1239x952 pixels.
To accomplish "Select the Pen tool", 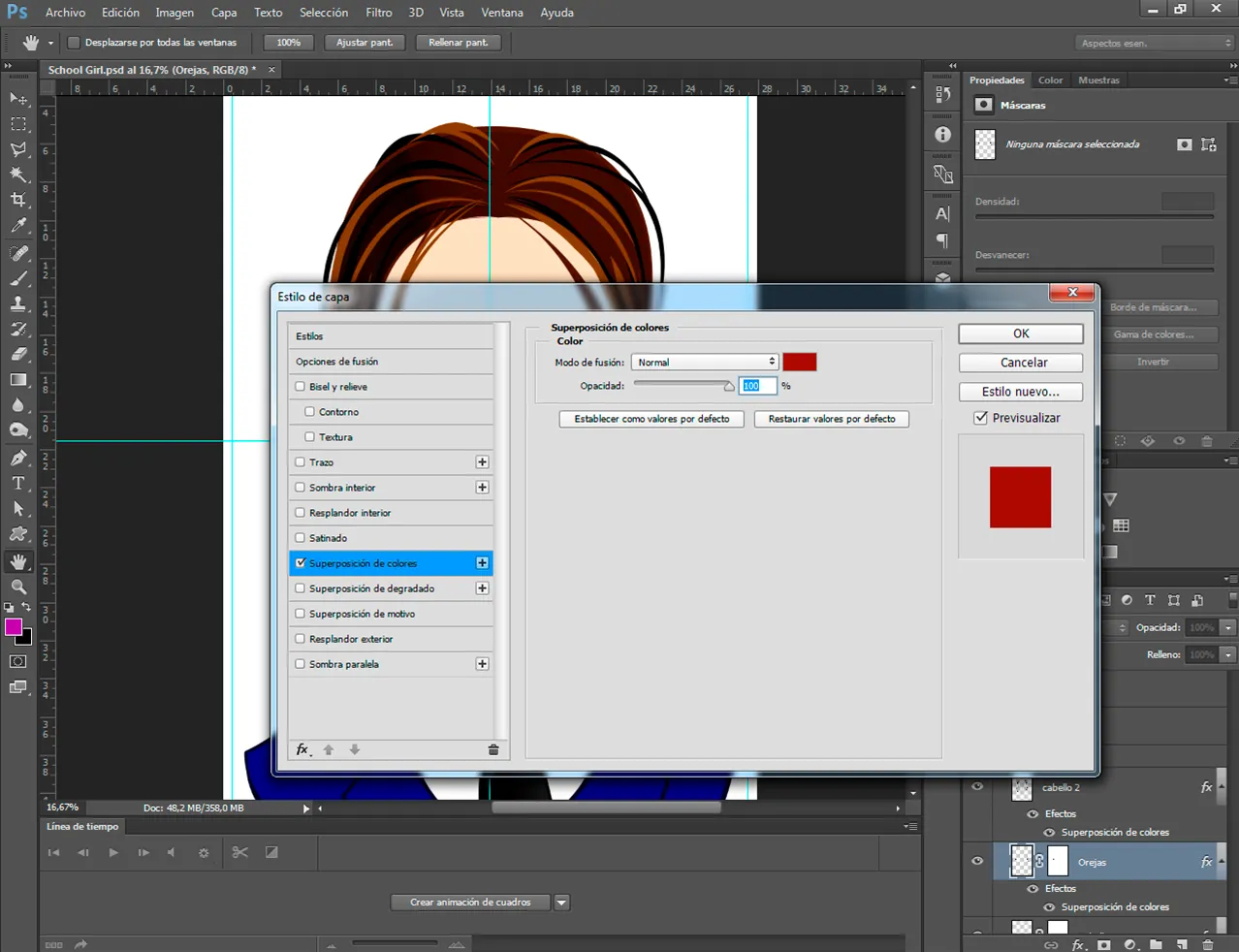I will coord(18,458).
